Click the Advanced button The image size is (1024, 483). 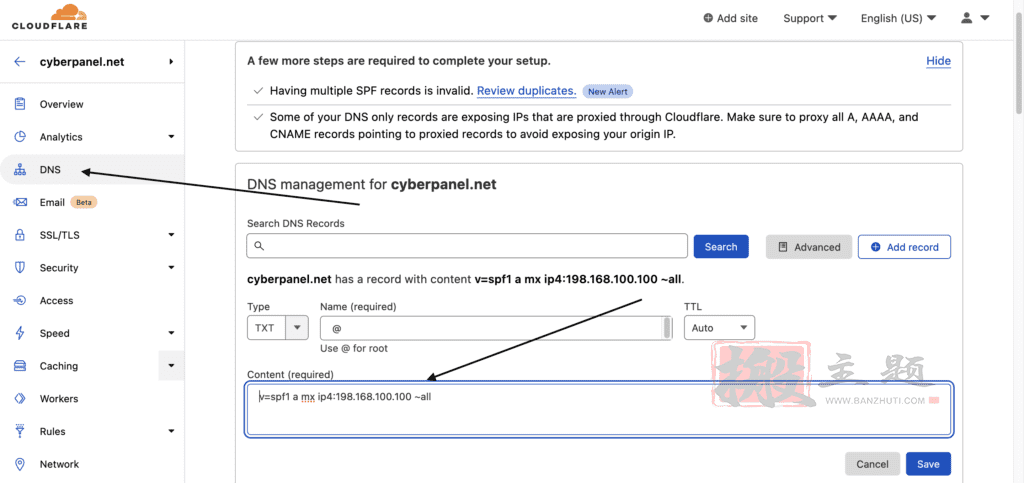click(809, 247)
